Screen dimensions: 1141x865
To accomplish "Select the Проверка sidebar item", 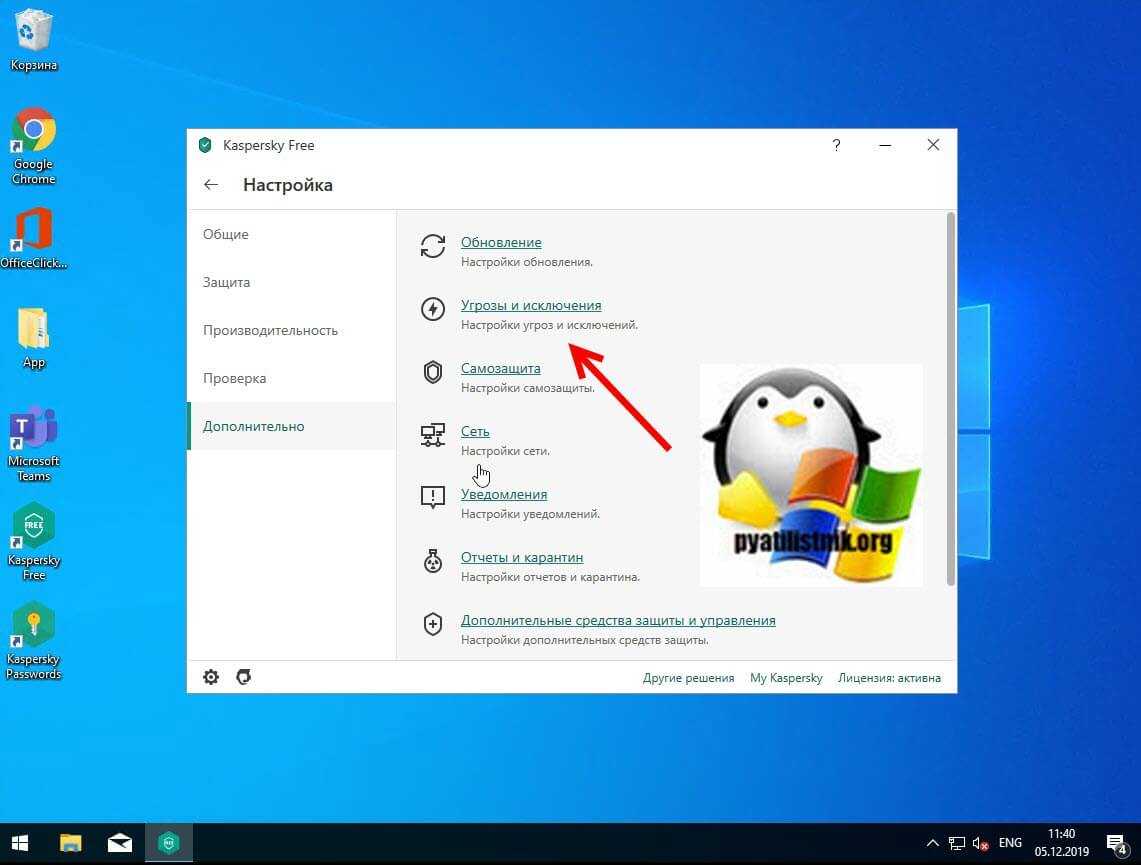I will coord(234,378).
